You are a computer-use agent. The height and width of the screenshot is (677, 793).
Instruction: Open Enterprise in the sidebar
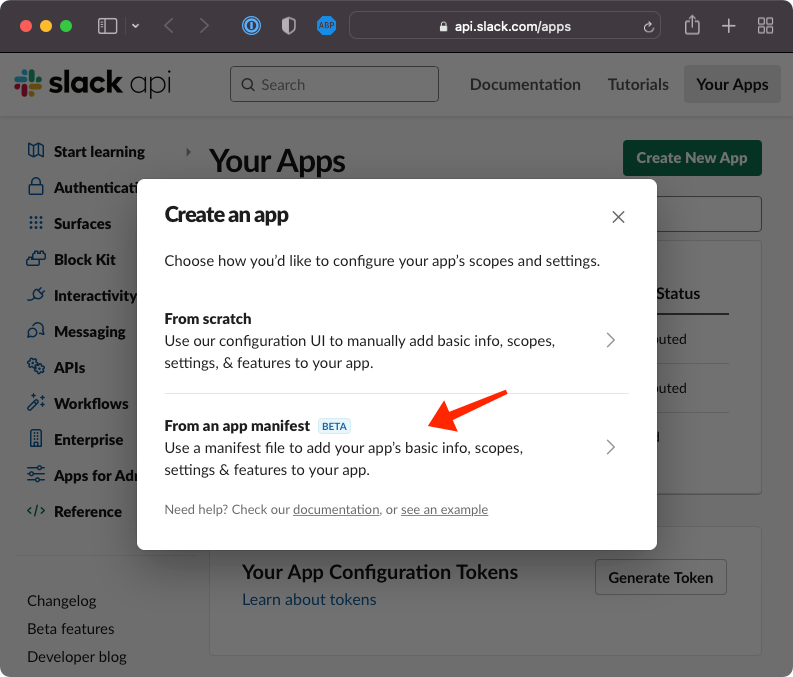pyautogui.click(x=89, y=439)
